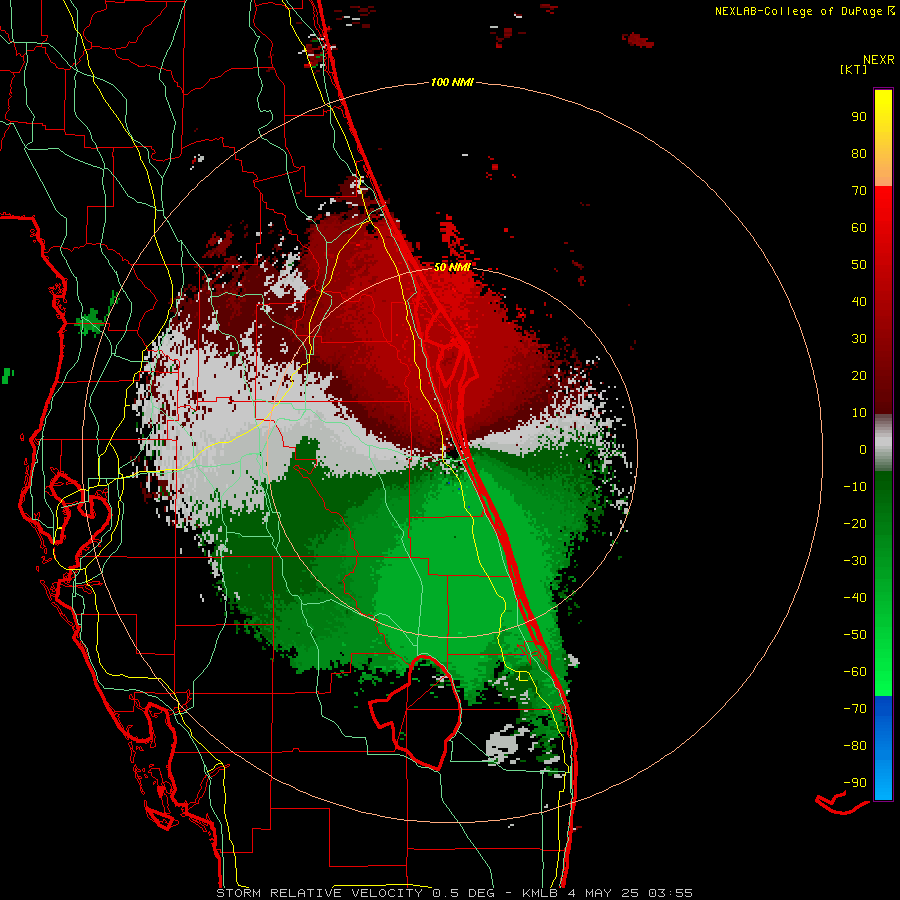The width and height of the screenshot is (900, 900).
Task: Click the '-10' value on the velocity scale
Action: coord(855,487)
